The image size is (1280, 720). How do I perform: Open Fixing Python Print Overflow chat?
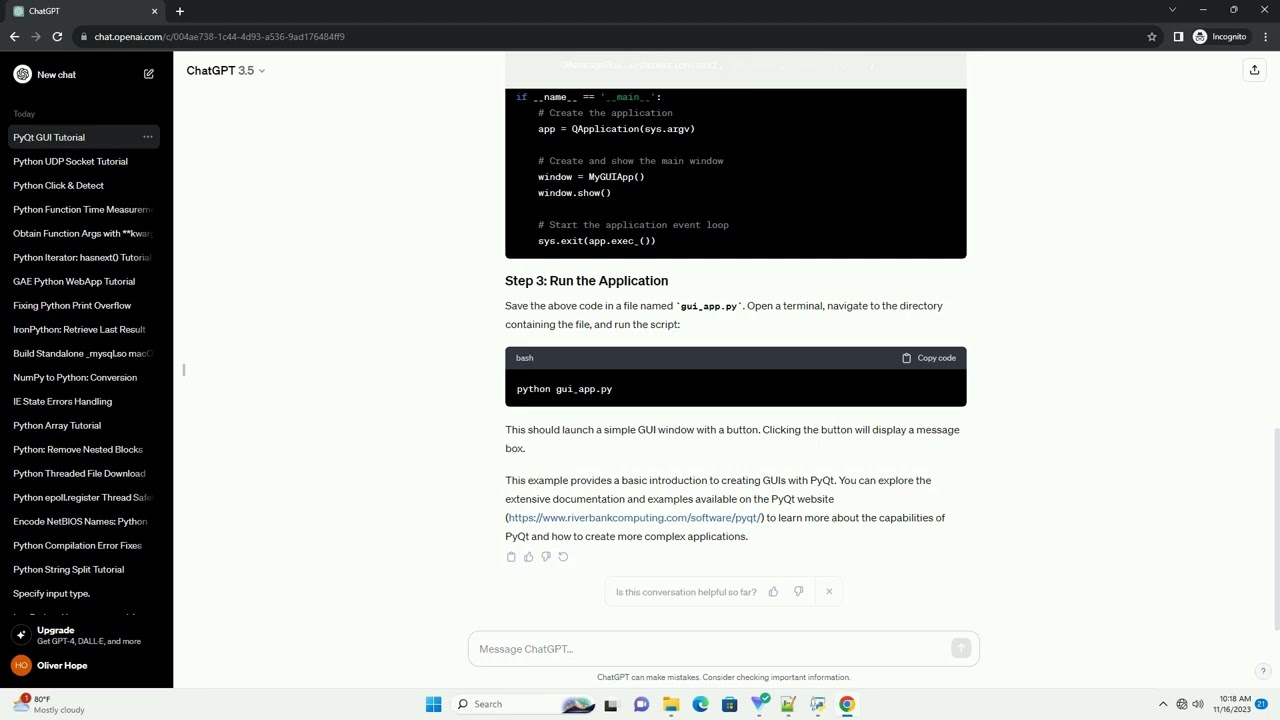86,305
